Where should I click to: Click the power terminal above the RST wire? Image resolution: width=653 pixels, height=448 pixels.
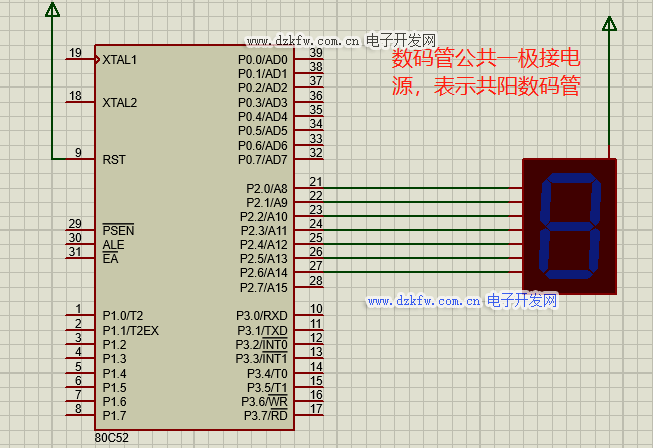pyautogui.click(x=52, y=10)
